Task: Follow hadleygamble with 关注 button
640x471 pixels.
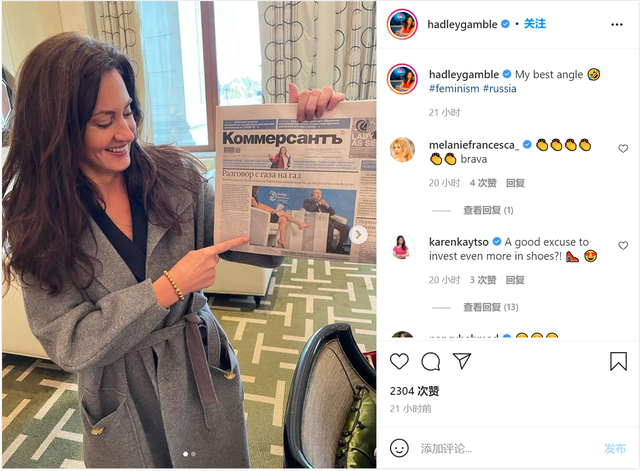Action: pyautogui.click(x=535, y=24)
